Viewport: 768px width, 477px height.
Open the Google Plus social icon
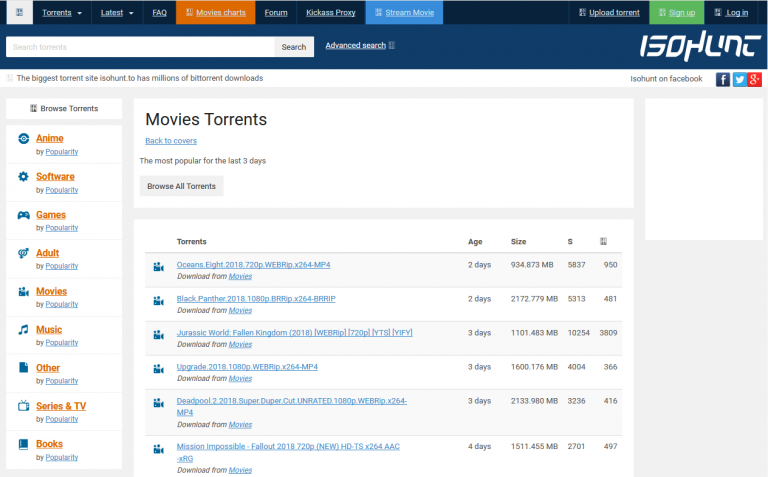point(754,79)
